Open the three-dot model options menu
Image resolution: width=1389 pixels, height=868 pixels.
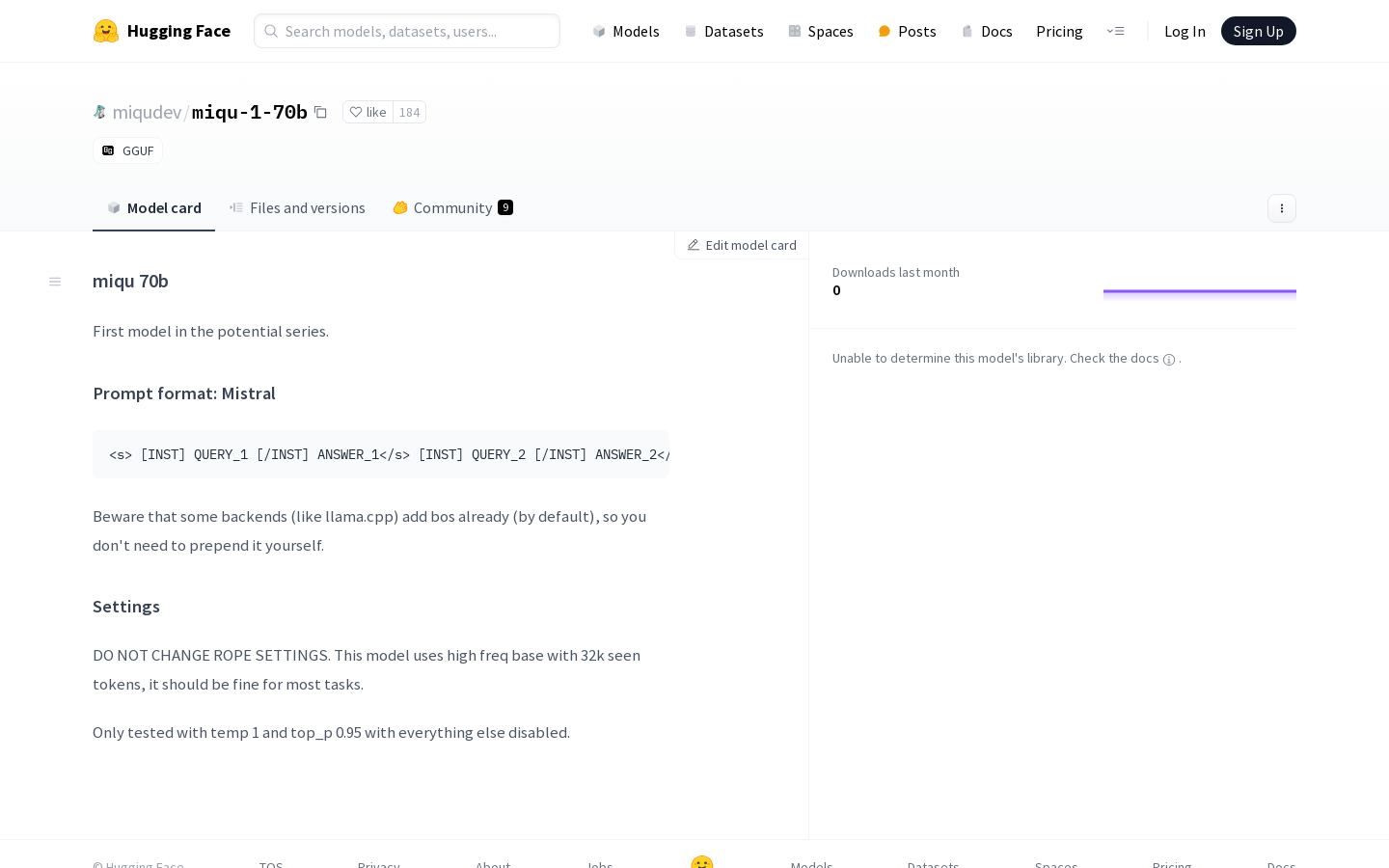pos(1282,208)
